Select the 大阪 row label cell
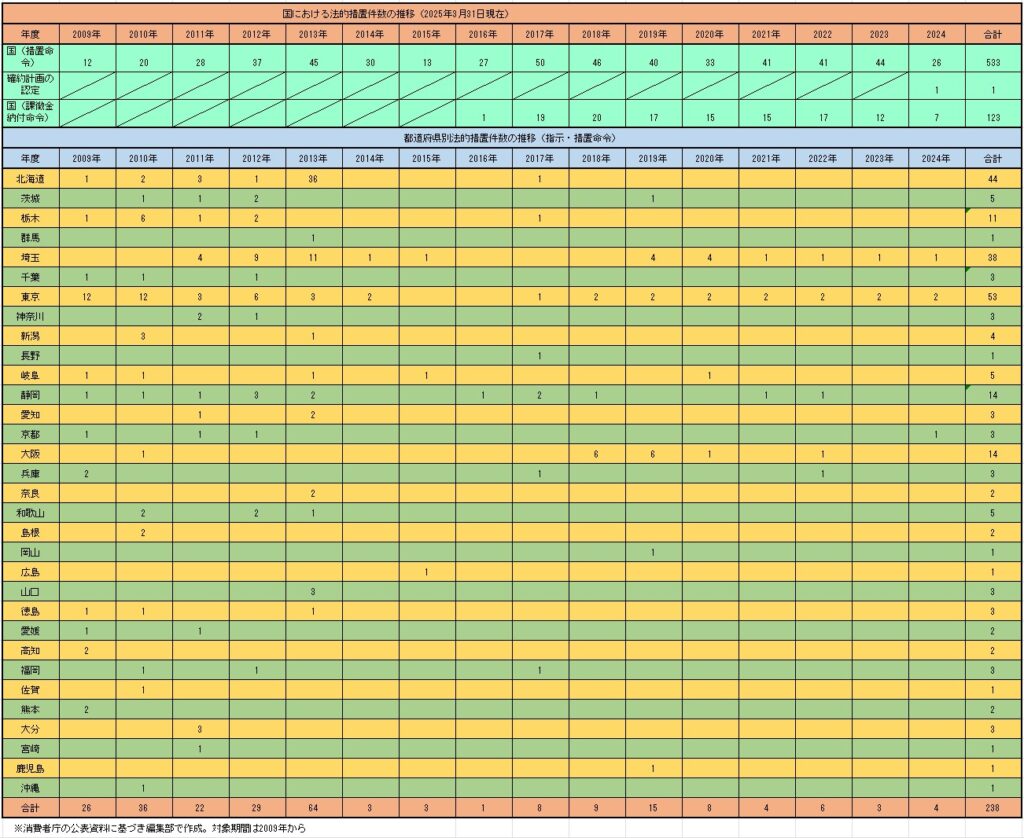The image size is (1024, 838). 30,453
